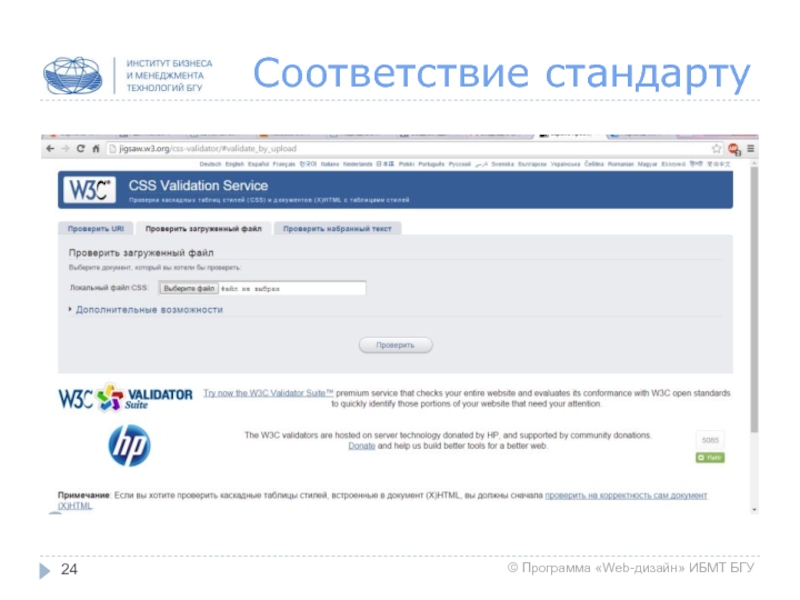800x600 pixels.
Task: Switch language to Deutsch
Action: tap(210, 164)
